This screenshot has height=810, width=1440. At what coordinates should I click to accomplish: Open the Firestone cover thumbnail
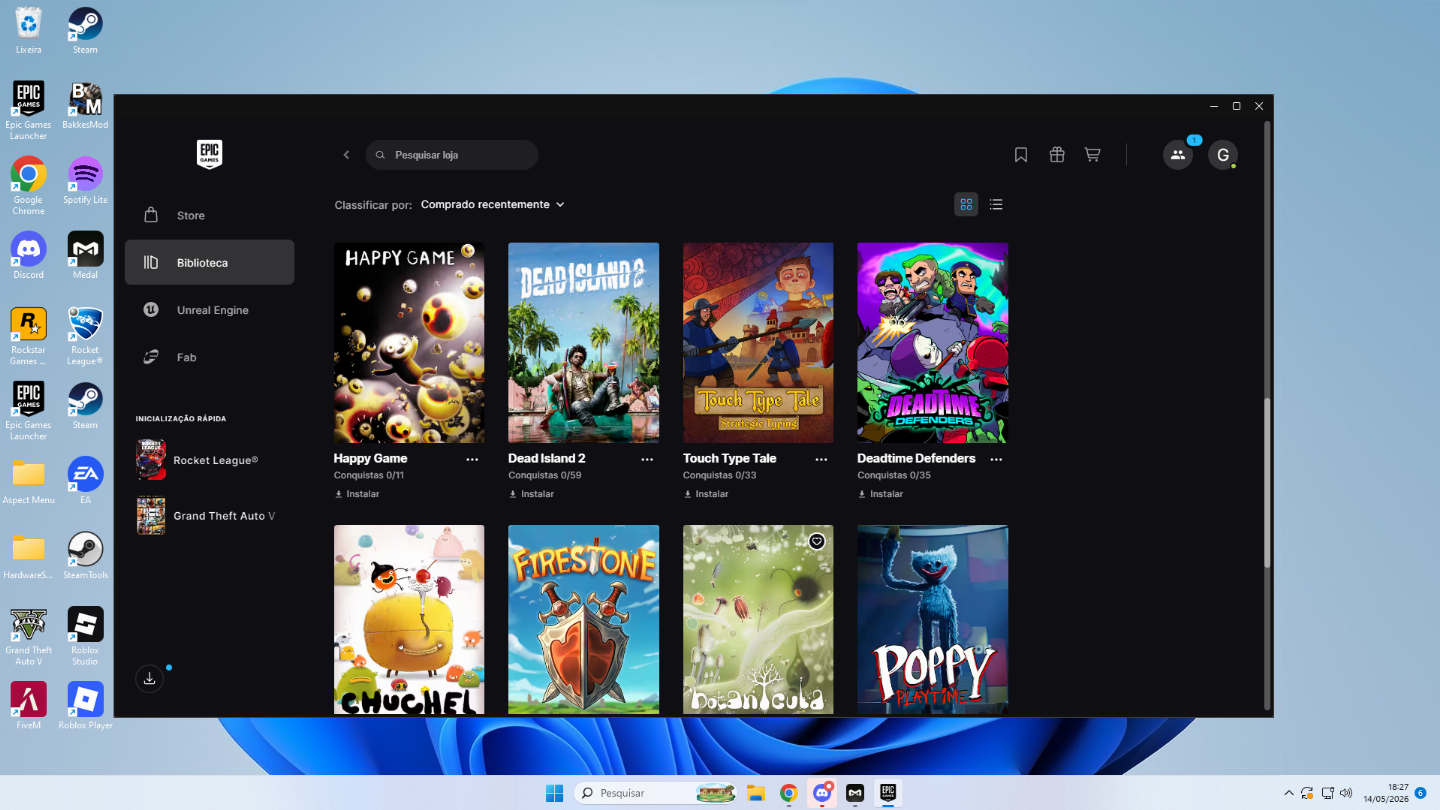coord(583,620)
